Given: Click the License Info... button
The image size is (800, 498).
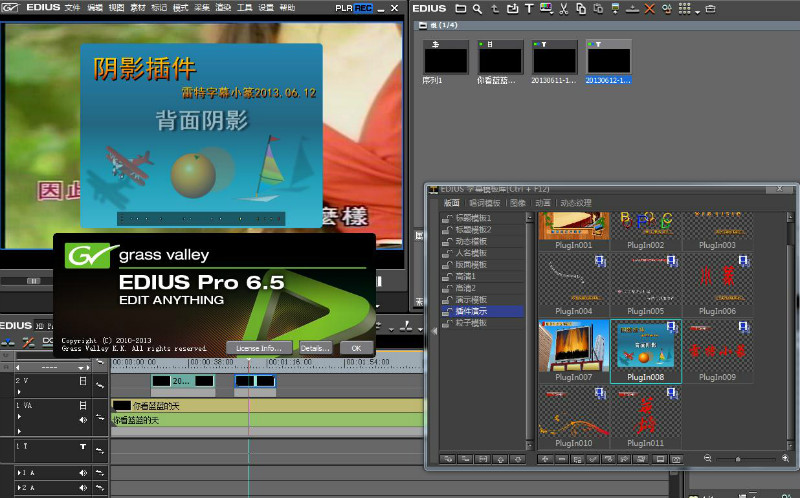Looking at the screenshot, I should 259,347.
